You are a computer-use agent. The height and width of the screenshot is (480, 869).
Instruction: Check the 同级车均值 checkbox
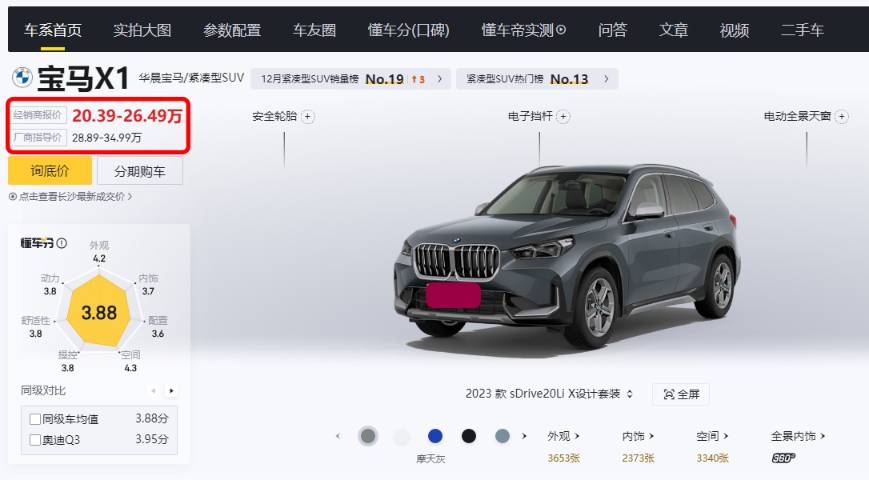click(35, 419)
